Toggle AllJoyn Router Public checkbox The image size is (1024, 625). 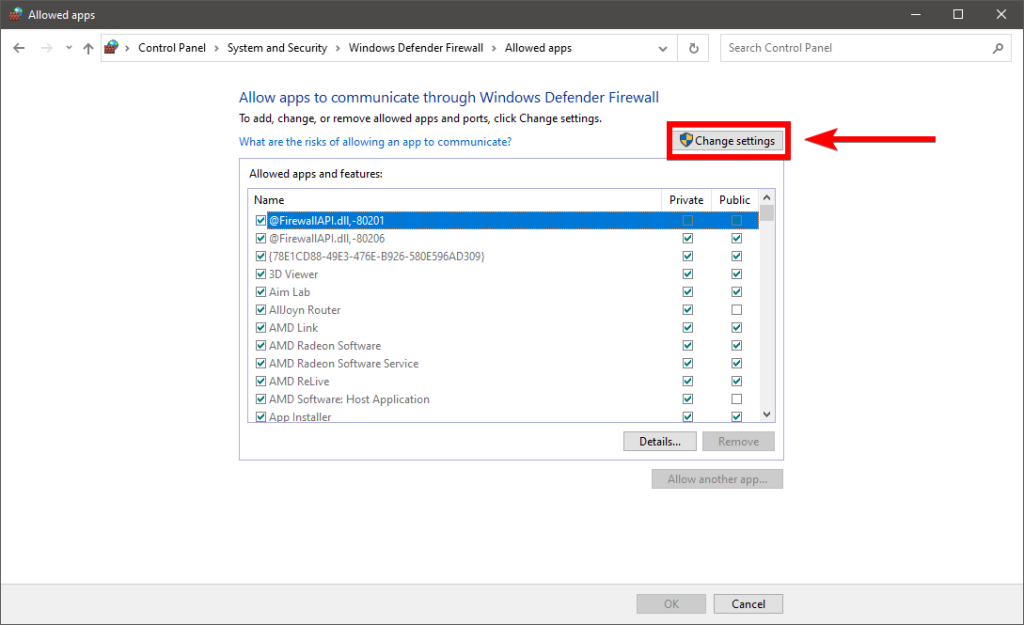pos(737,310)
